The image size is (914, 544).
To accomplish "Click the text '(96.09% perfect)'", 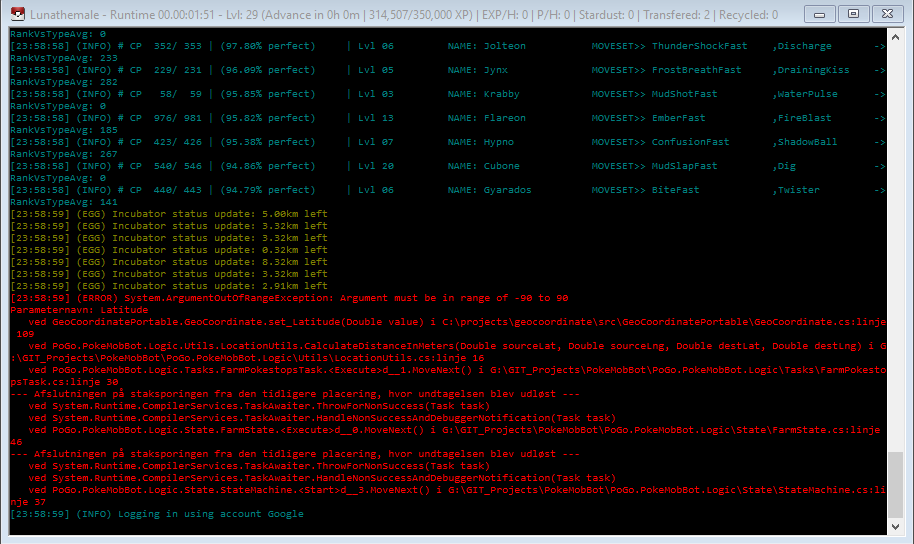I will (268, 70).
